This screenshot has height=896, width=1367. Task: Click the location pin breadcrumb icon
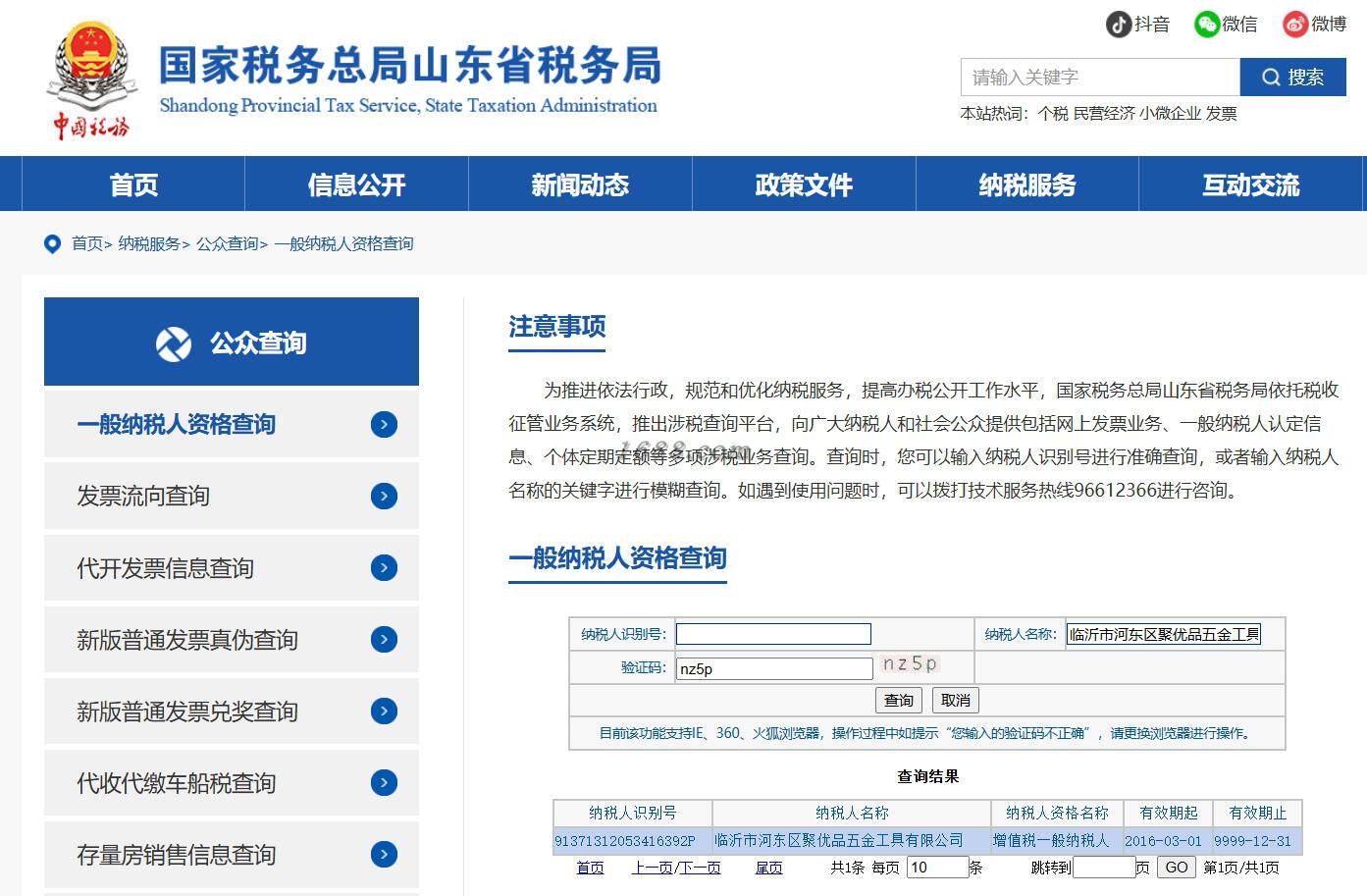[x=52, y=243]
